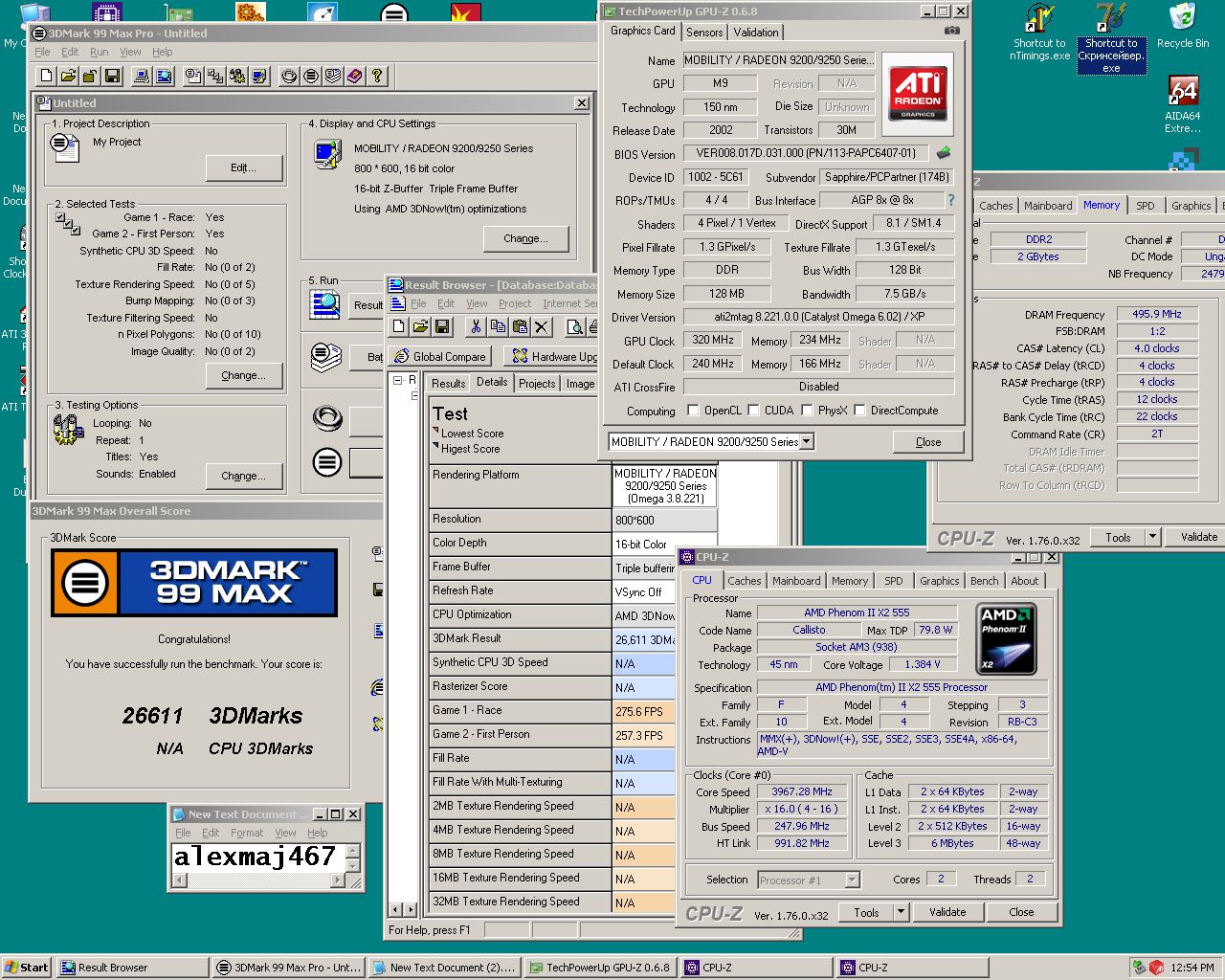Switch to the Sensors tab in GPU-Z
Viewport: 1225px width, 980px height.
coord(704,33)
